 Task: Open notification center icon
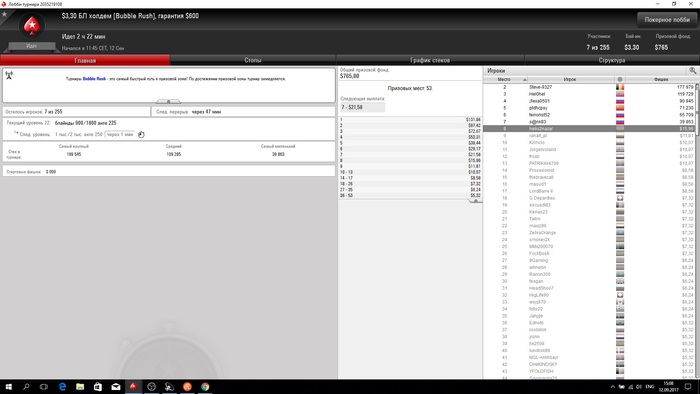(688, 387)
